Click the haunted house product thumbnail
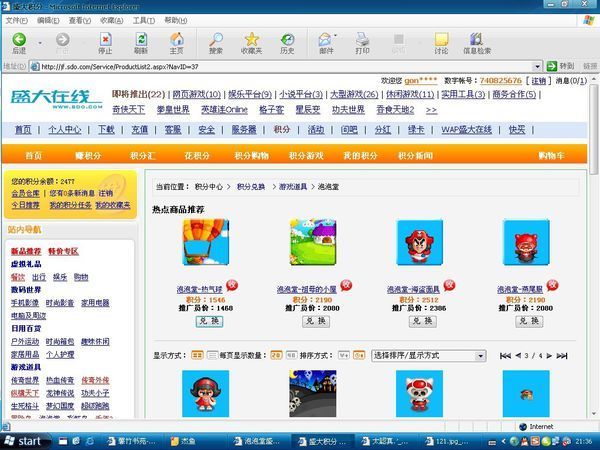600x450 pixels. click(313, 393)
